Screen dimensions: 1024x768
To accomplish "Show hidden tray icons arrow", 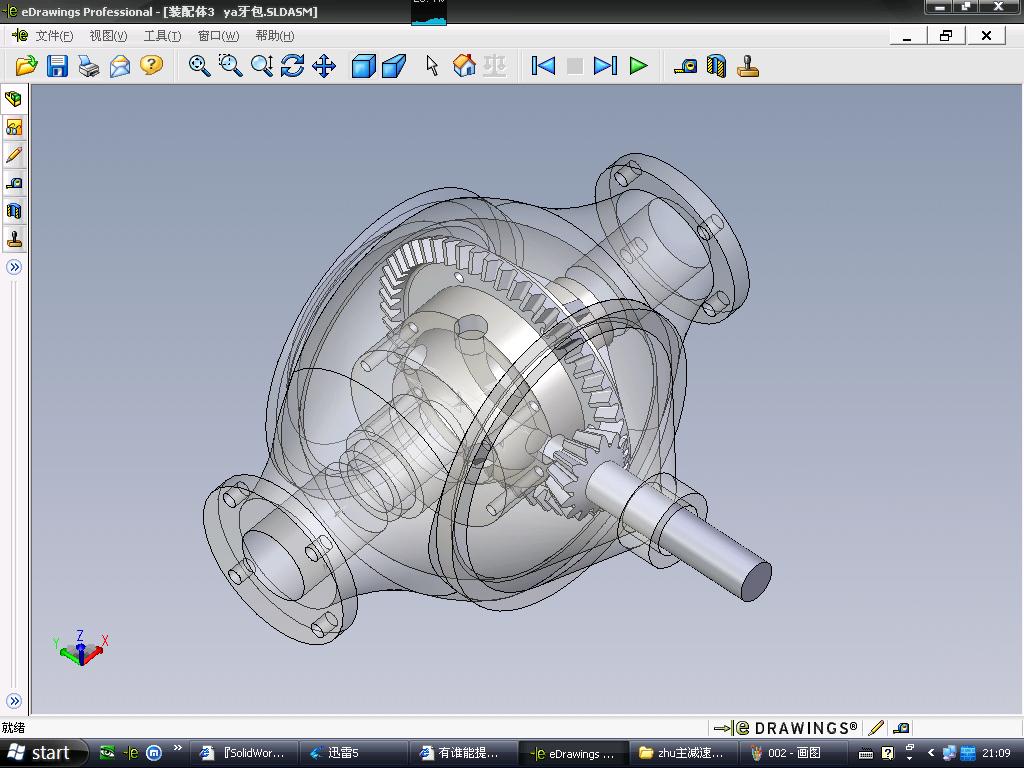I will pyautogui.click(x=931, y=753).
